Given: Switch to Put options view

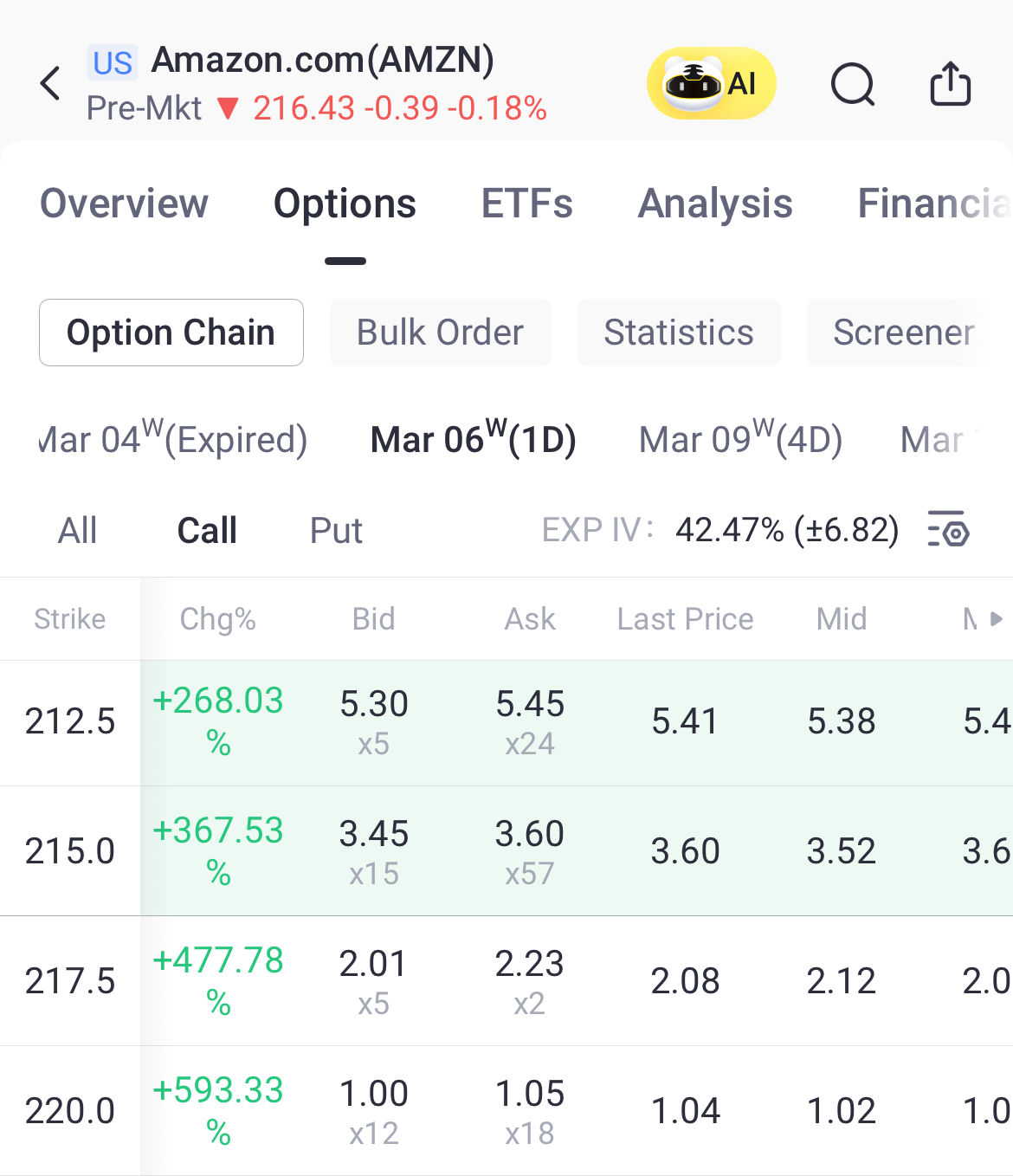Looking at the screenshot, I should coord(336,530).
